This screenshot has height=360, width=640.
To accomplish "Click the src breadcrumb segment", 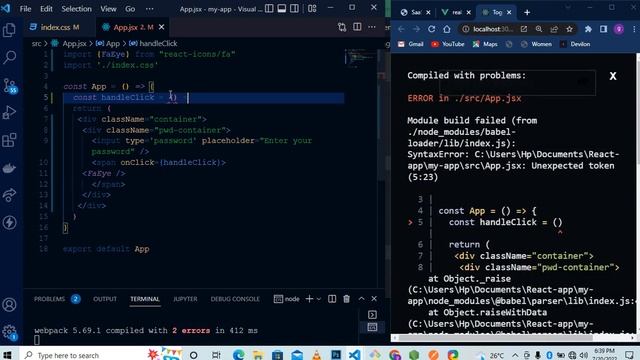I will pos(36,43).
